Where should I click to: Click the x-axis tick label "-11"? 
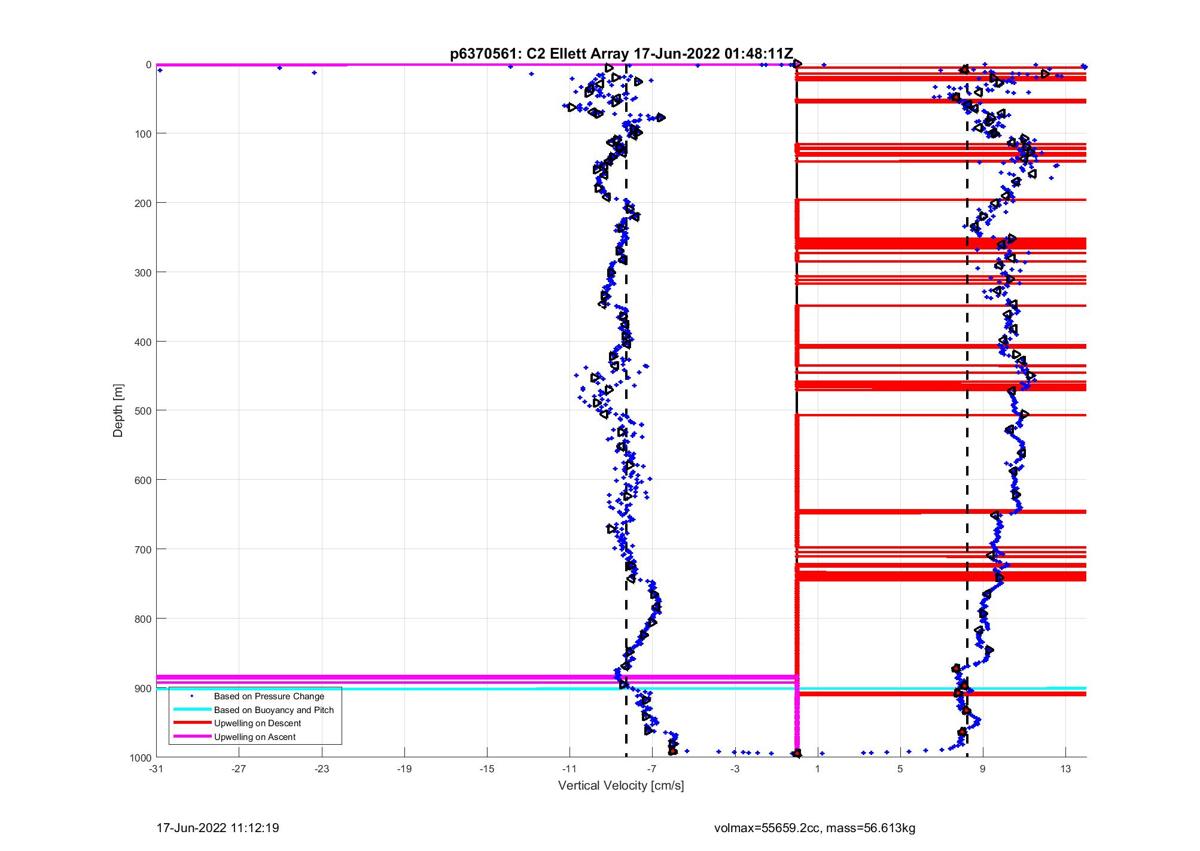pos(569,769)
